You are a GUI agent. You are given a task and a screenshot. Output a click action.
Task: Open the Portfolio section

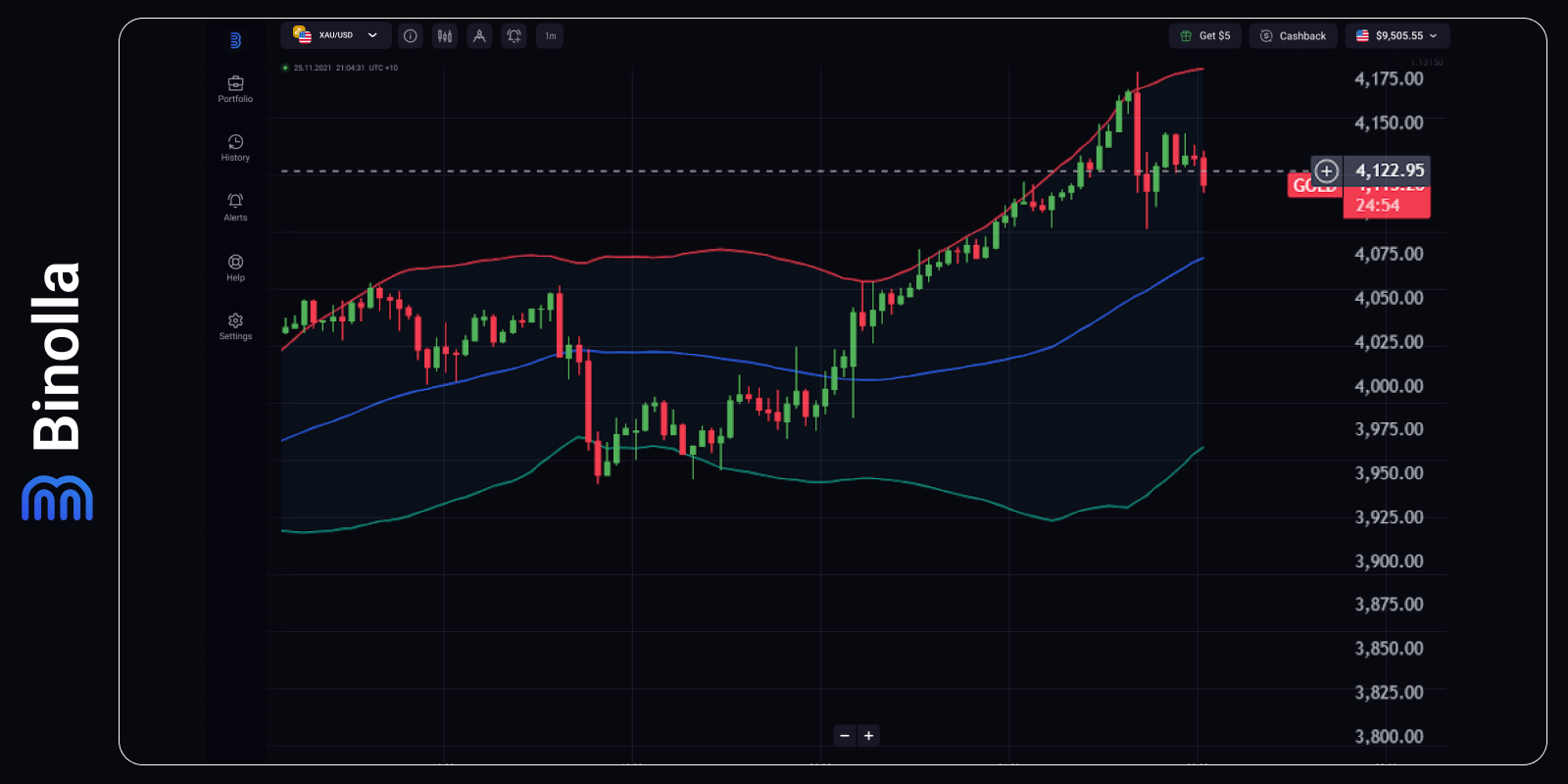click(235, 89)
